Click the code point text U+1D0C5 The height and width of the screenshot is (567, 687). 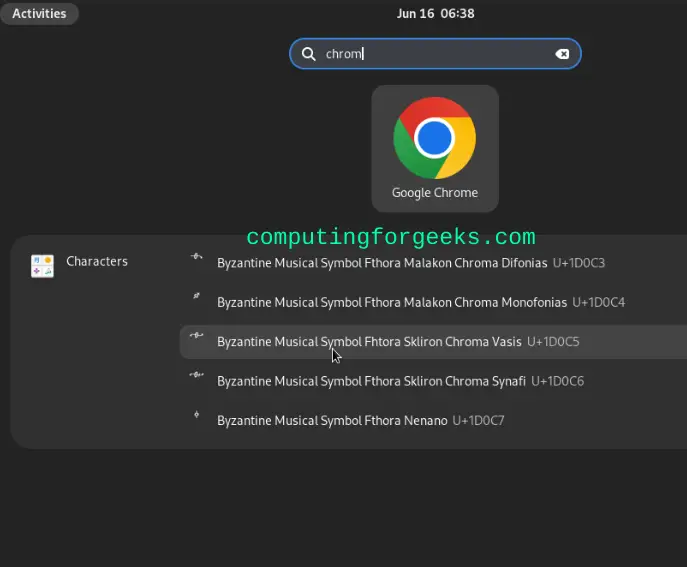tap(553, 342)
